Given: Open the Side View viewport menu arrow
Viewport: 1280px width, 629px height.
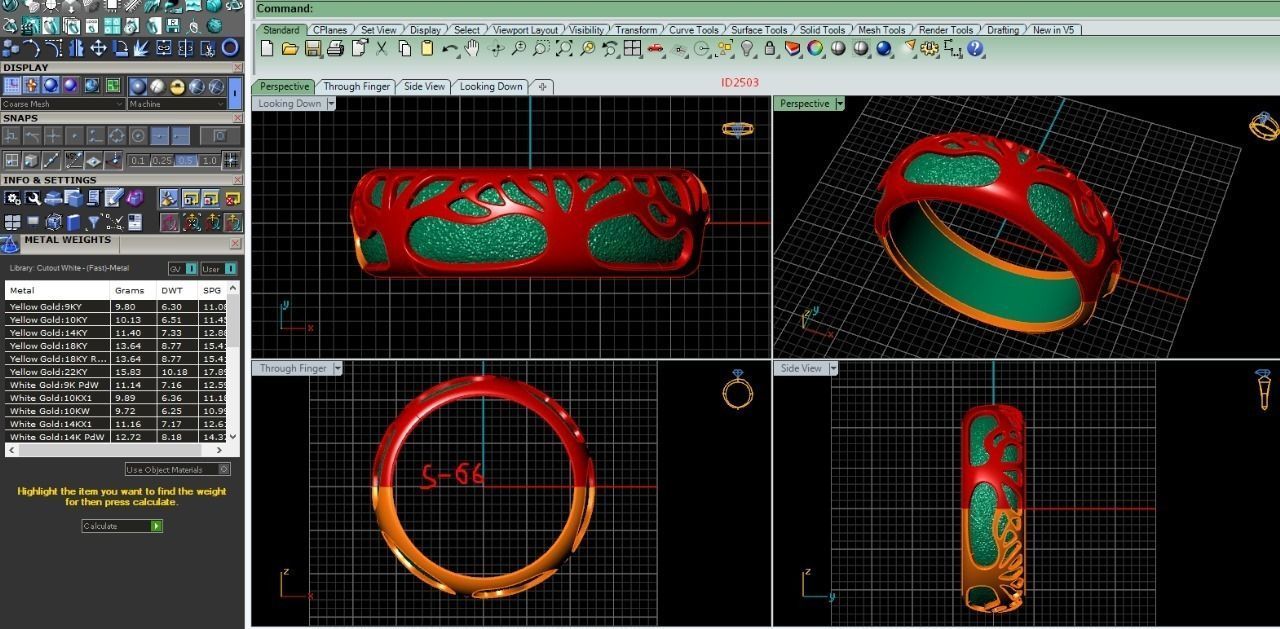Looking at the screenshot, I should [x=832, y=368].
